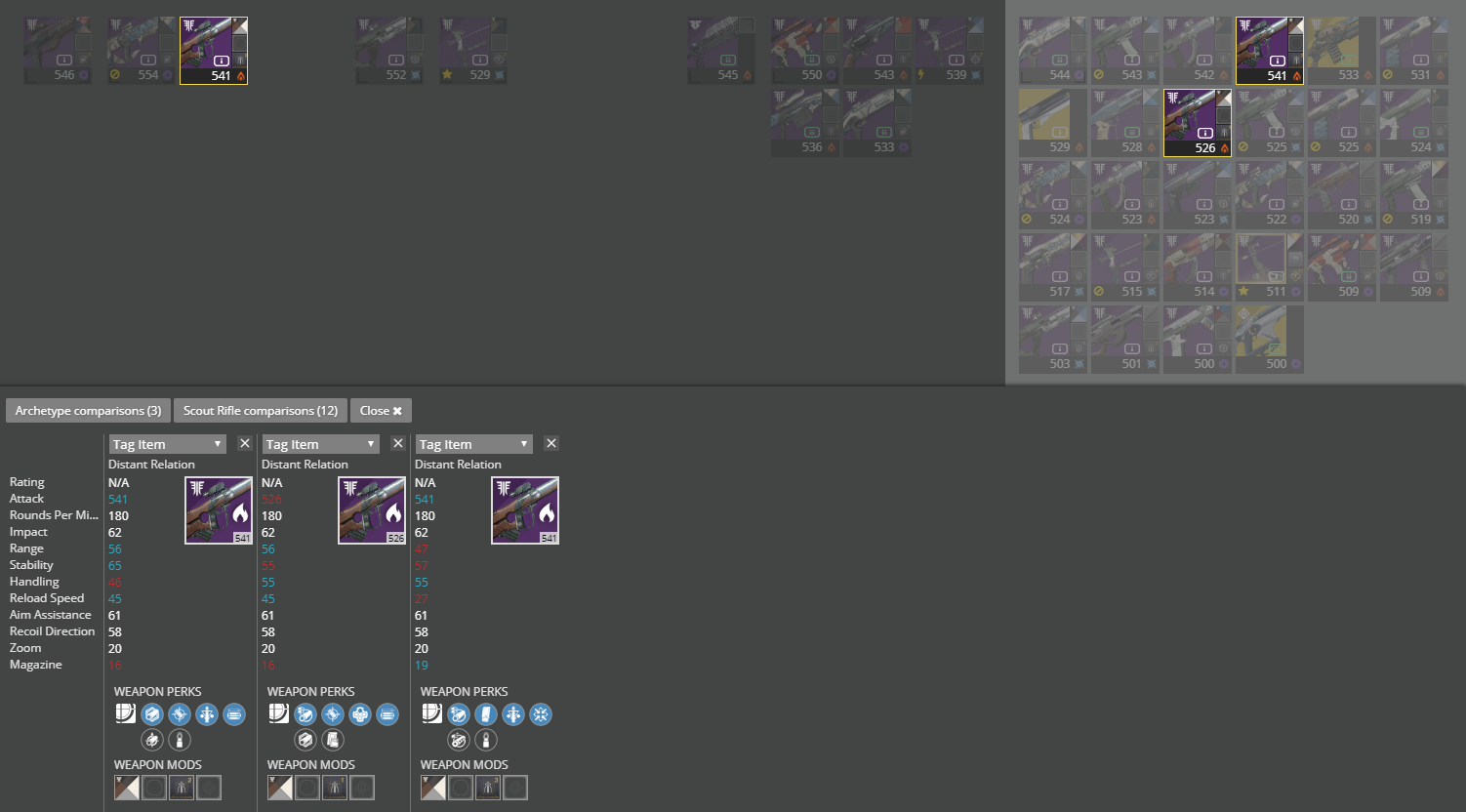Screen dimensions: 1466x812
Task: Click empty mod socket beside 526 column shader
Action: tap(307, 788)
